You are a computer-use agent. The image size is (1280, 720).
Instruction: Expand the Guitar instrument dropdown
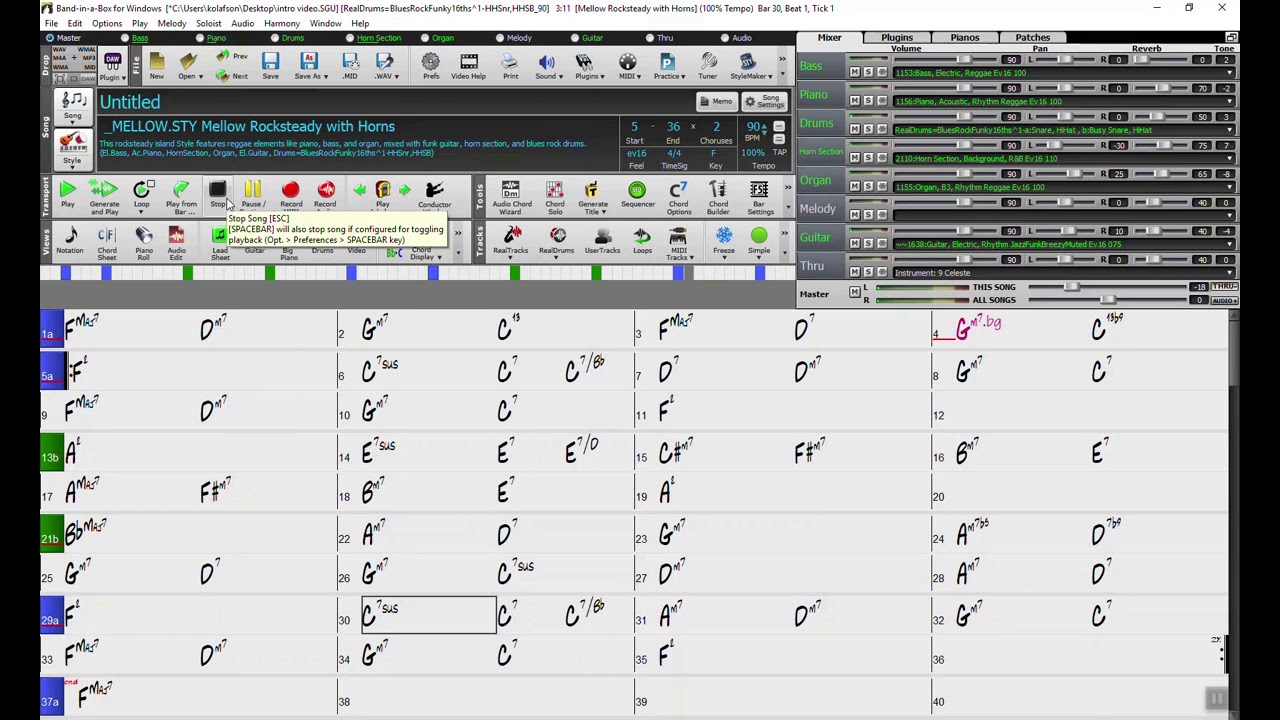1231,244
